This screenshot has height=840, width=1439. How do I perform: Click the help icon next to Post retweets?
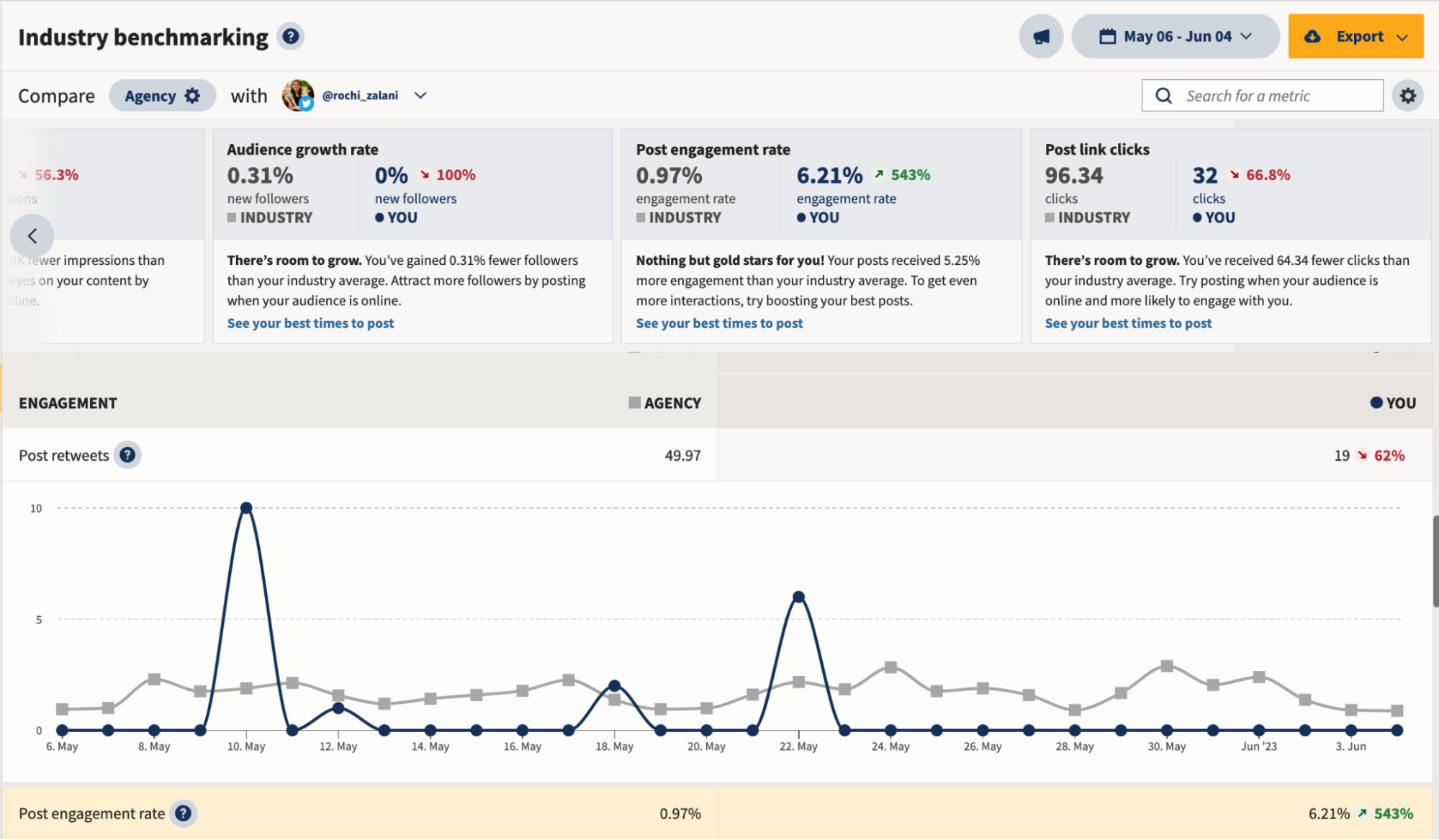point(127,454)
